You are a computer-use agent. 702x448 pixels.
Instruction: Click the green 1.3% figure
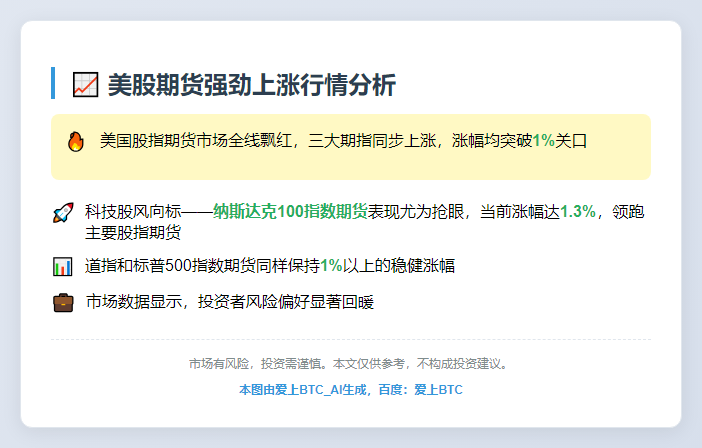click(x=578, y=211)
